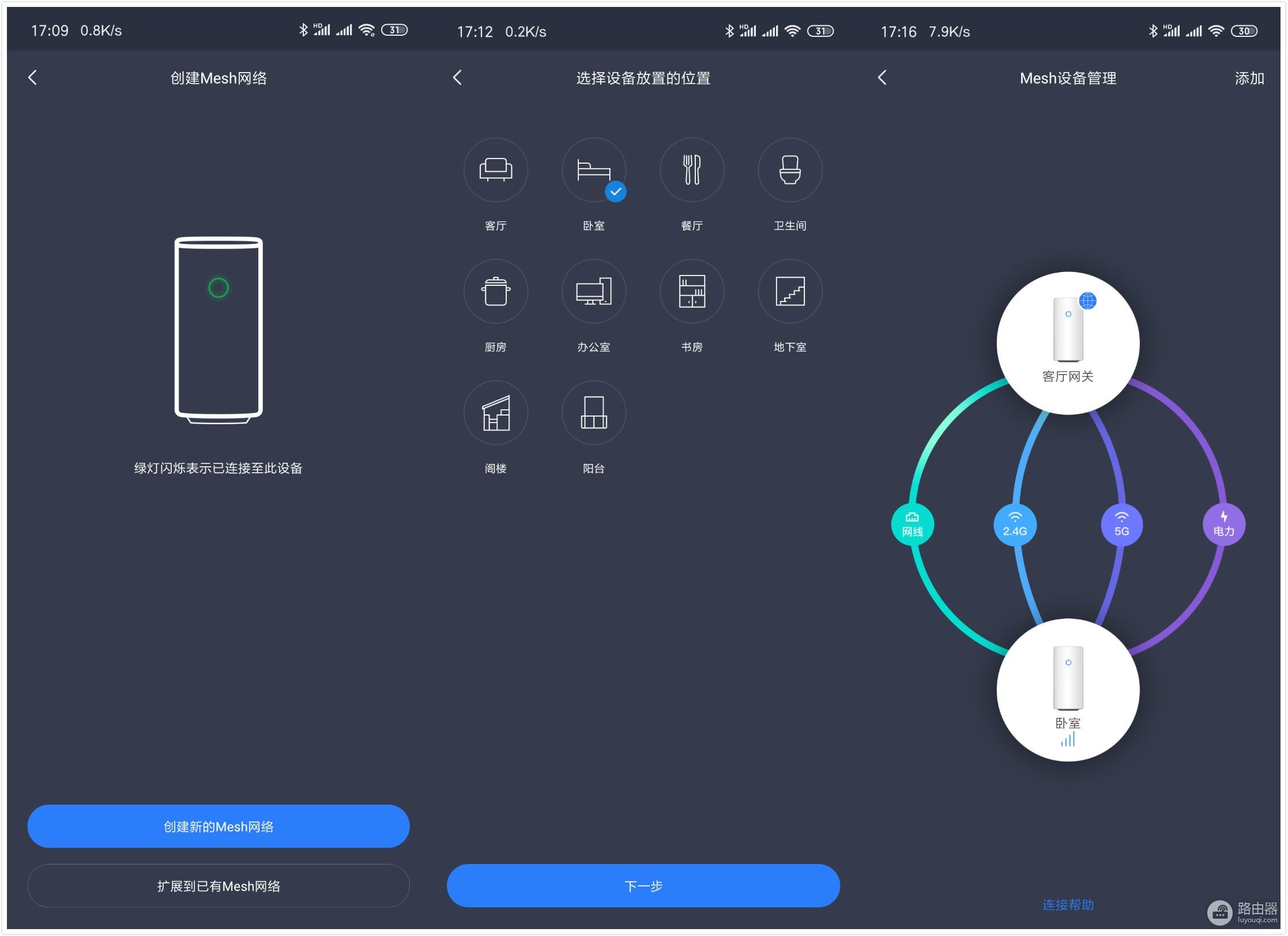Go back from Mesh设备管理 screen
1288x936 pixels.
(882, 78)
